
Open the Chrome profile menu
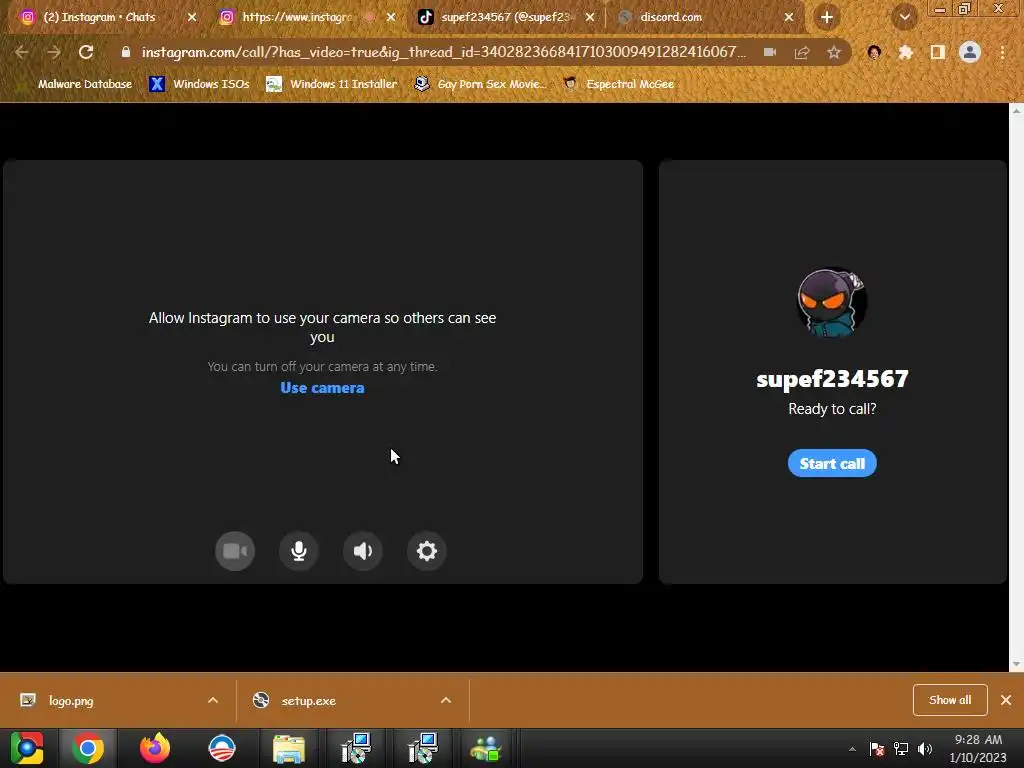970,52
